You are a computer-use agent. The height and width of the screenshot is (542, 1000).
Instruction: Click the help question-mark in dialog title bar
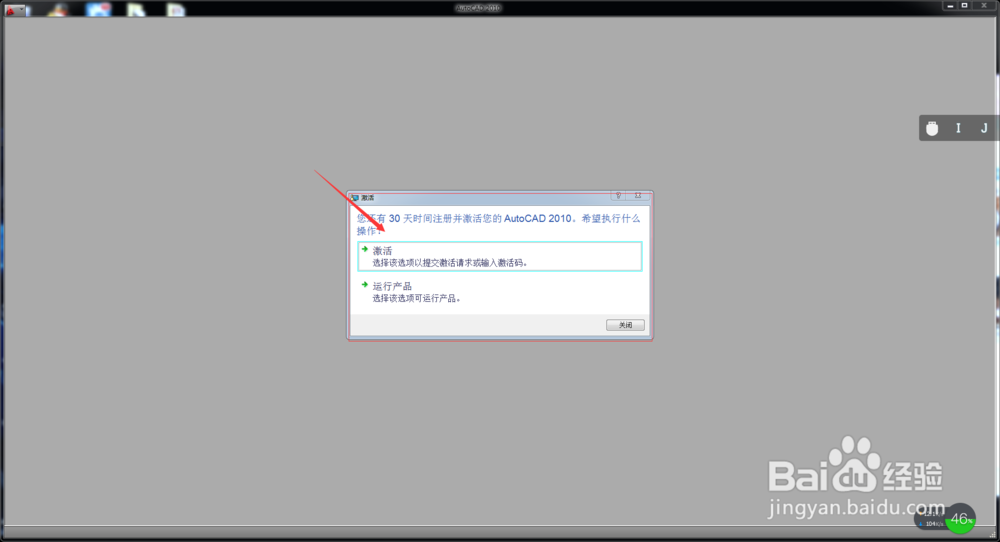click(618, 196)
